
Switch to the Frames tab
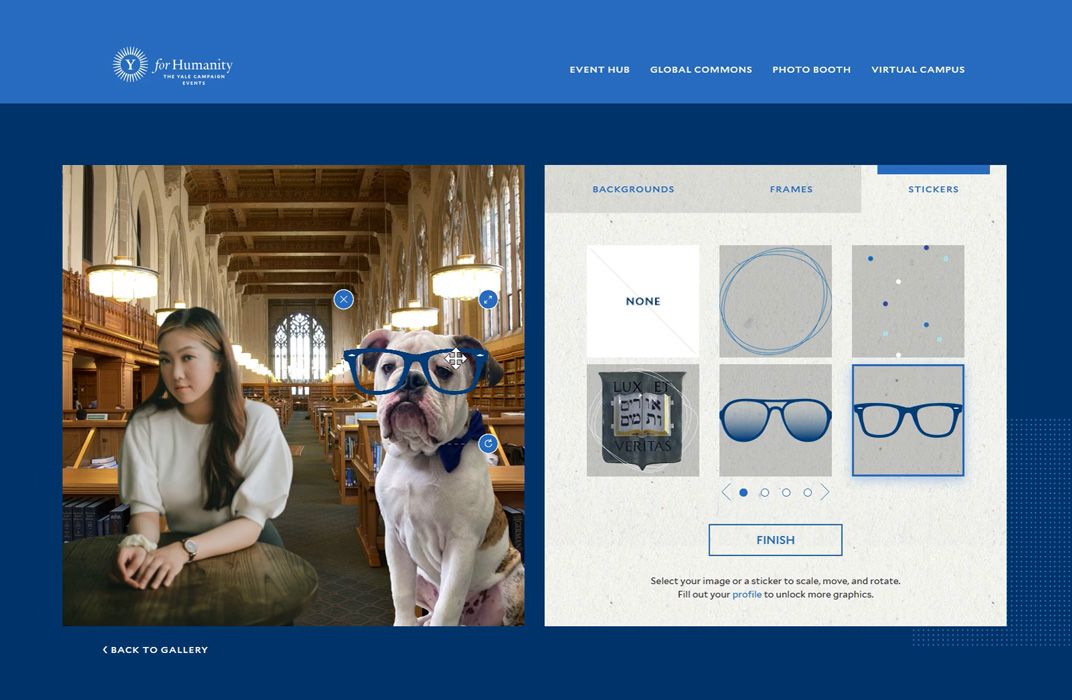point(791,189)
